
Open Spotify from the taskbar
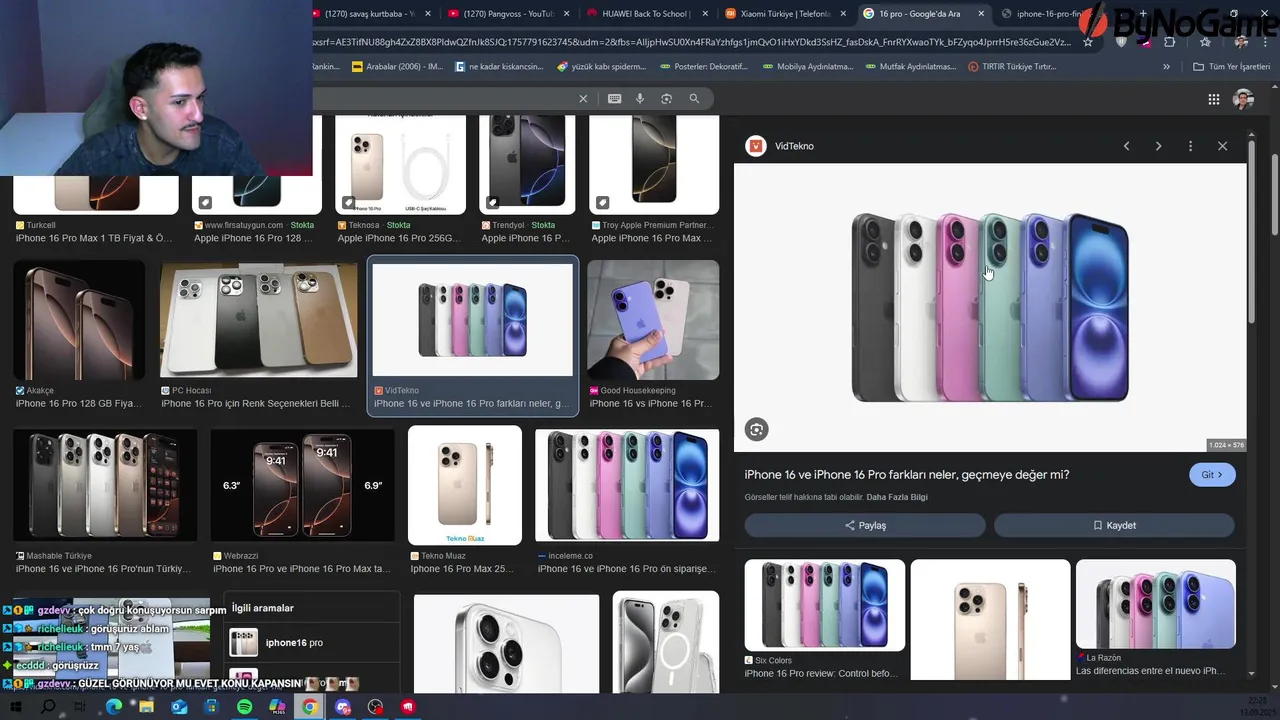tap(245, 707)
